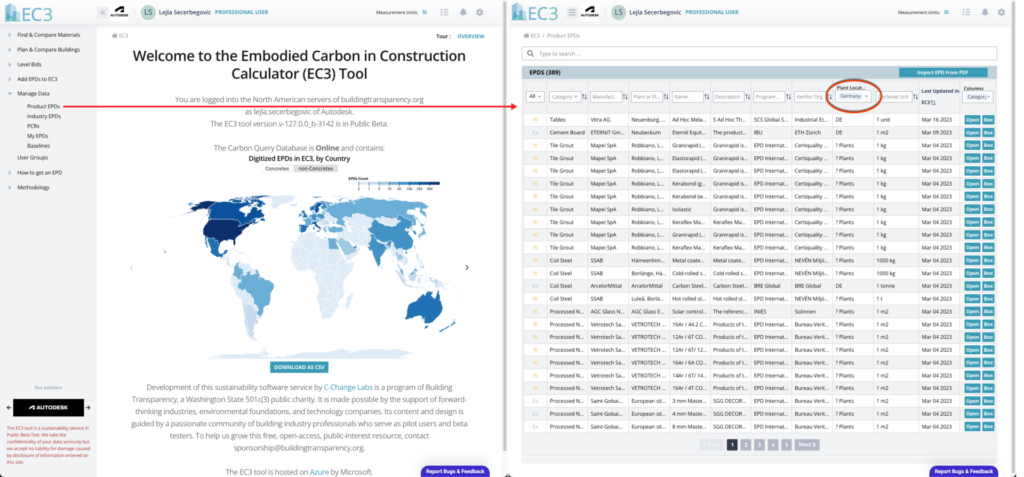
Task: Sort by Last Updated in EC3
Action: pos(935,103)
